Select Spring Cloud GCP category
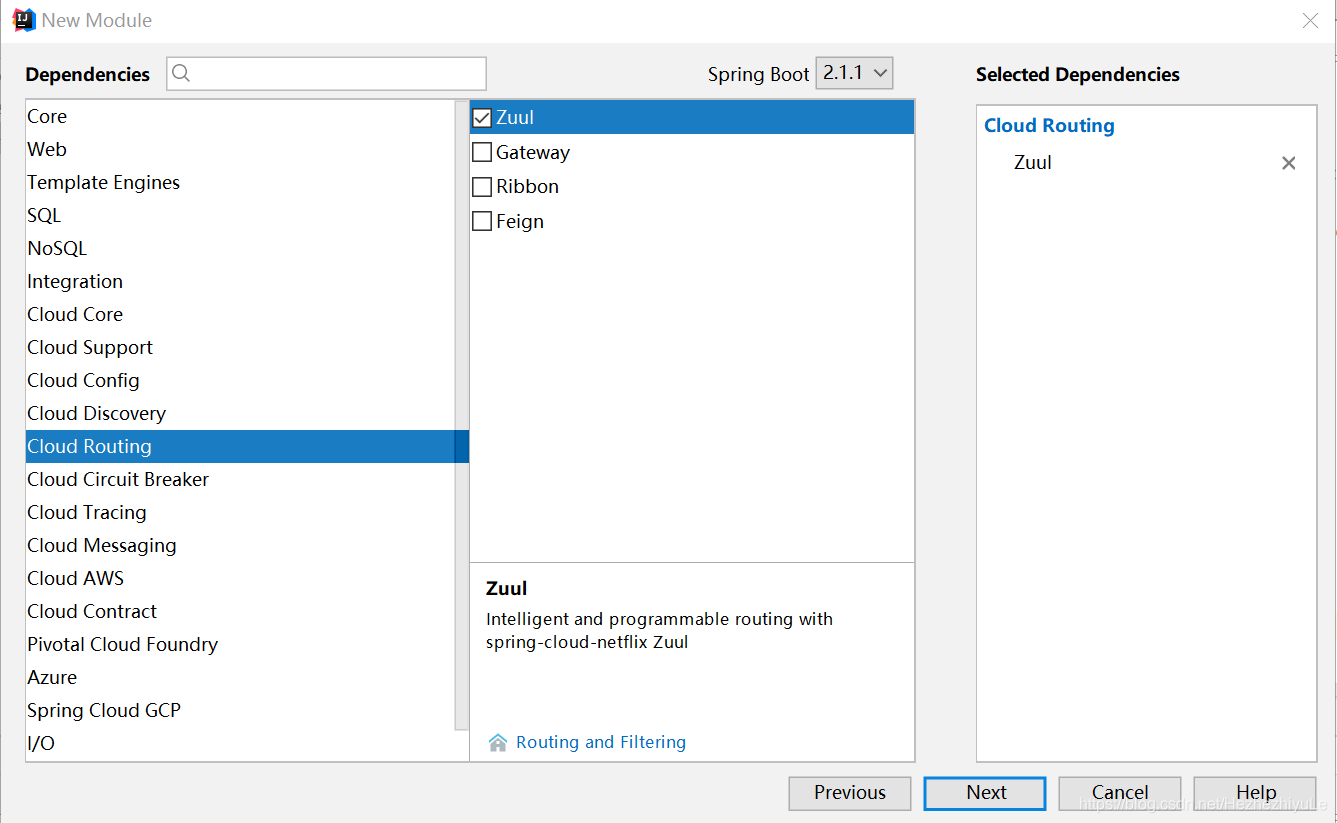Viewport: 1337px width, 823px height. pyautogui.click(x=240, y=711)
